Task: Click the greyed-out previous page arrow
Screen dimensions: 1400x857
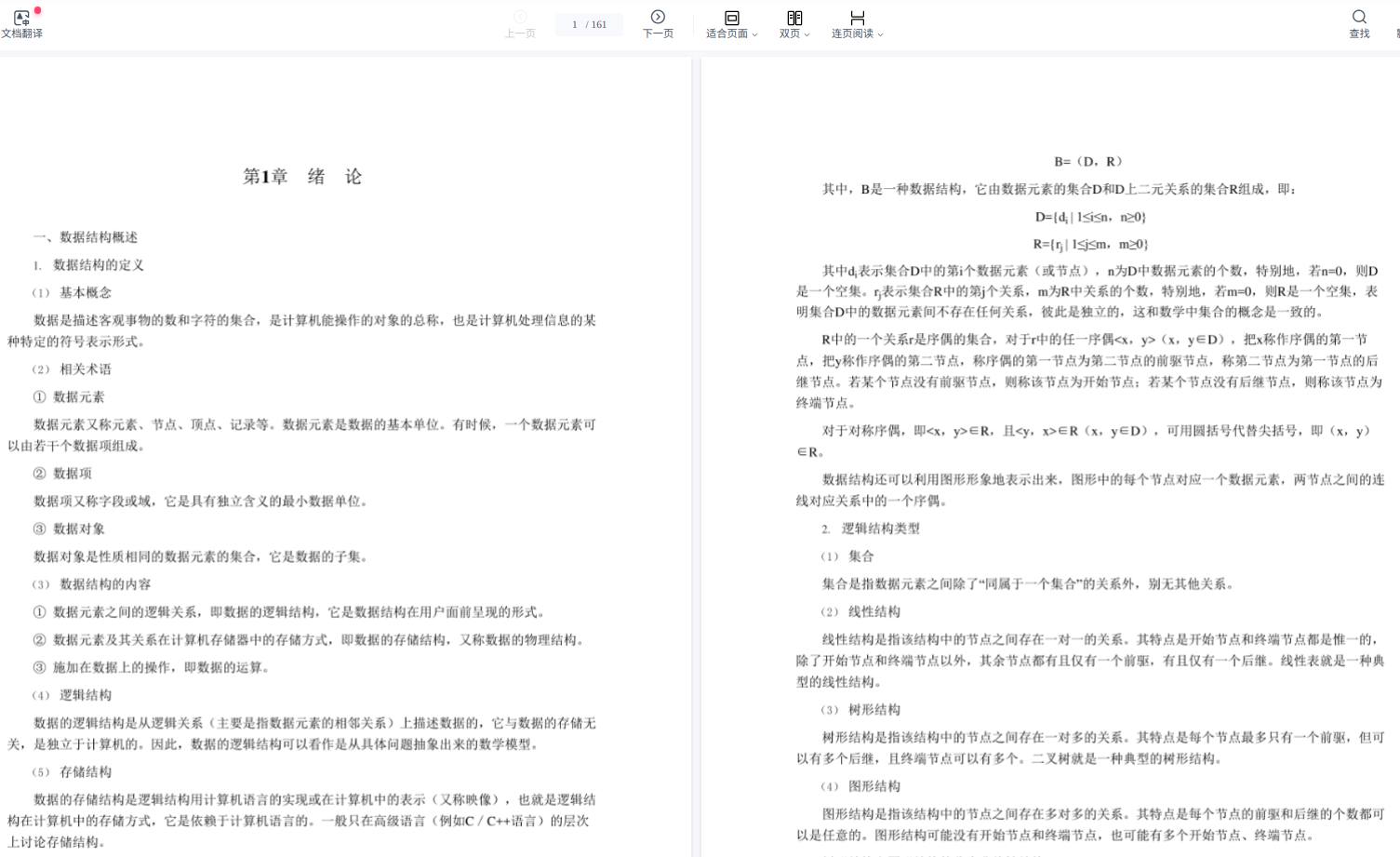Action: 520,17
